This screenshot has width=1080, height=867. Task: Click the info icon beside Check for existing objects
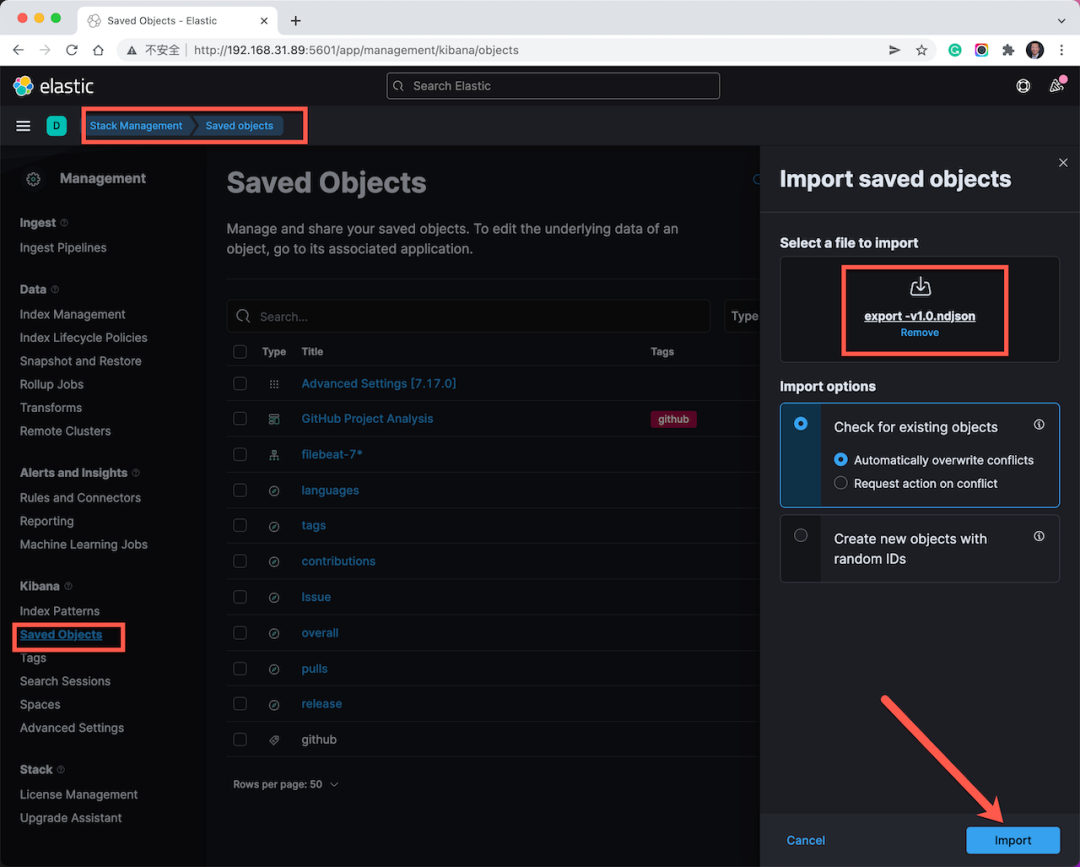pos(1039,425)
